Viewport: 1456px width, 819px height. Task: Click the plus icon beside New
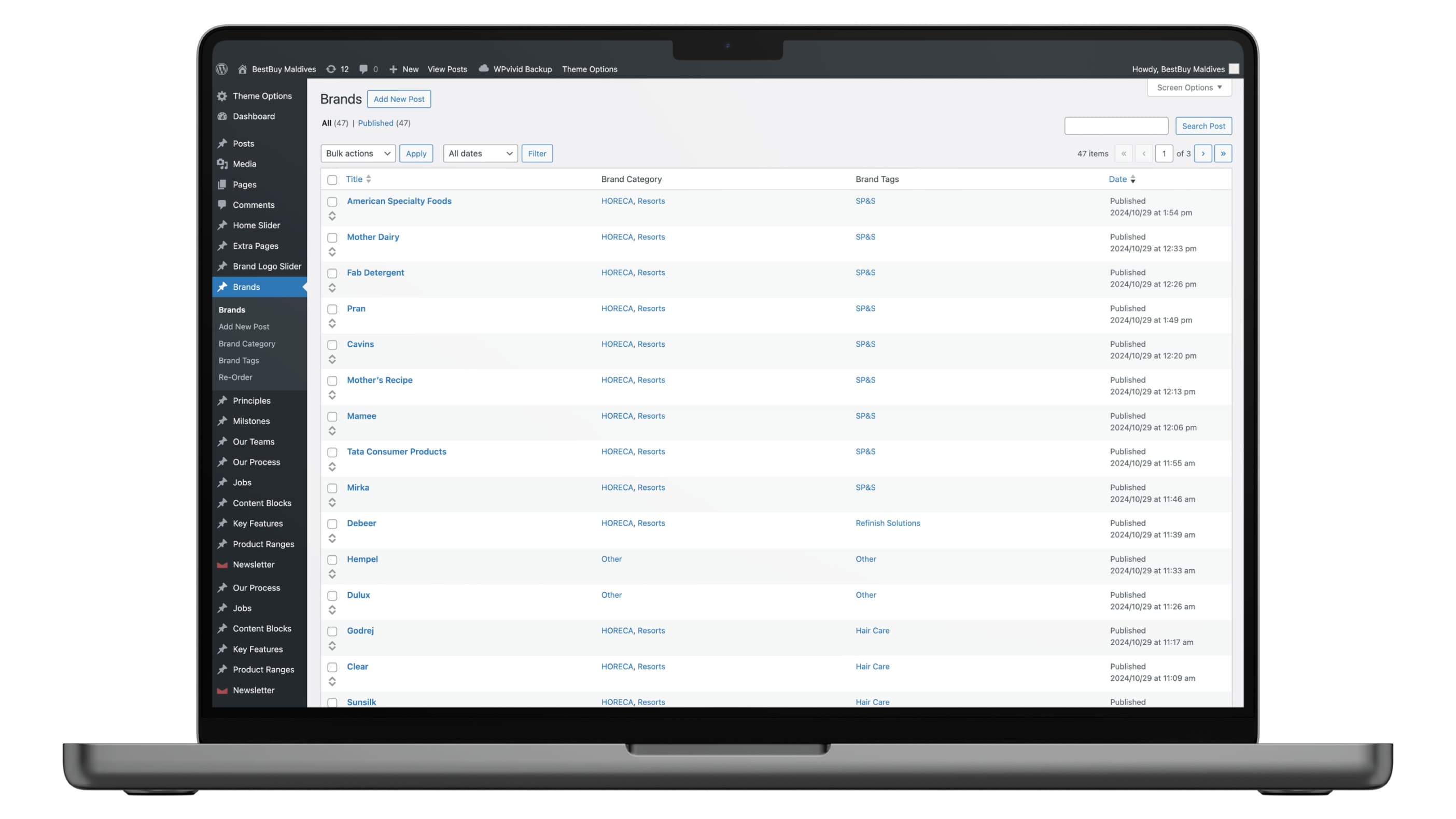coord(394,69)
